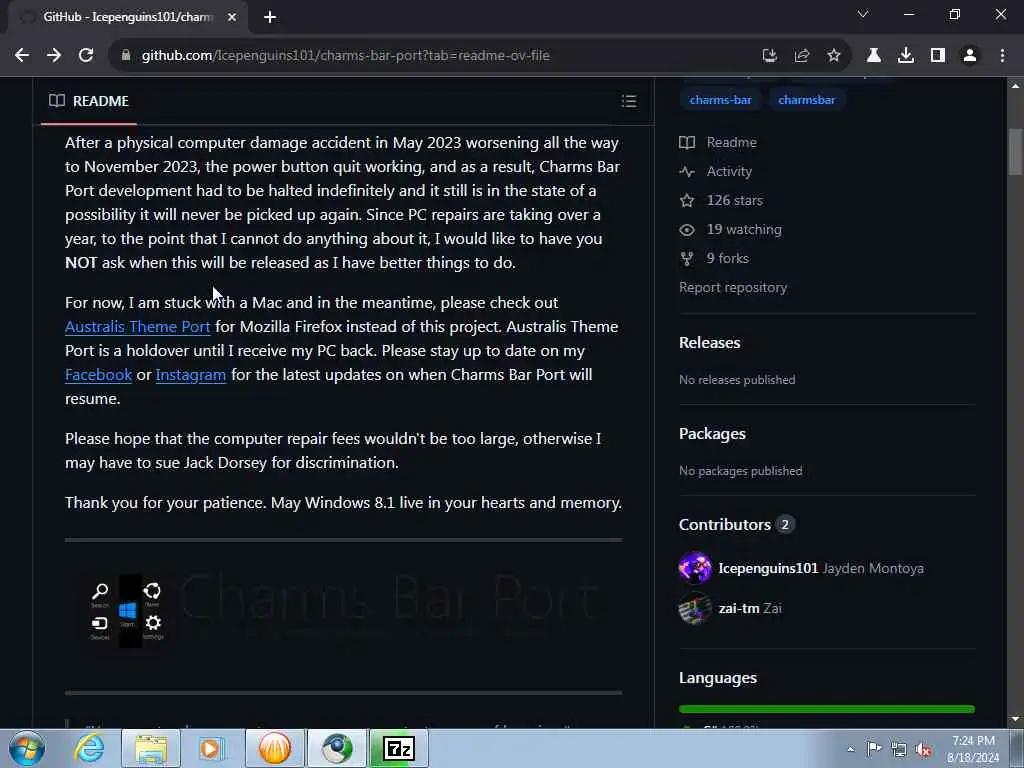Viewport: 1024px width, 768px height.
Task: Open the browser downloads icon
Action: pyautogui.click(x=906, y=56)
